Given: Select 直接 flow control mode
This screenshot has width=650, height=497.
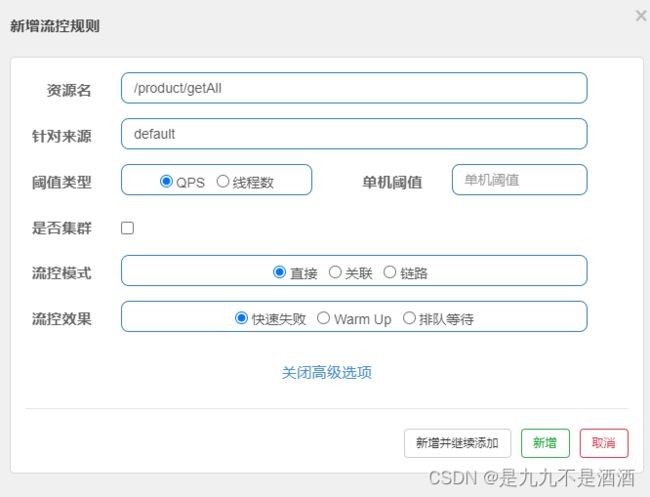Looking at the screenshot, I should 279,272.
